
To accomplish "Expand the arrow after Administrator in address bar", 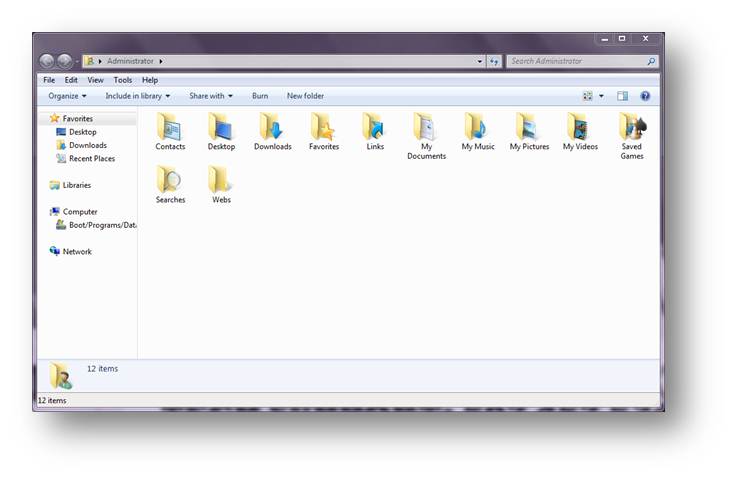I will click(x=161, y=61).
